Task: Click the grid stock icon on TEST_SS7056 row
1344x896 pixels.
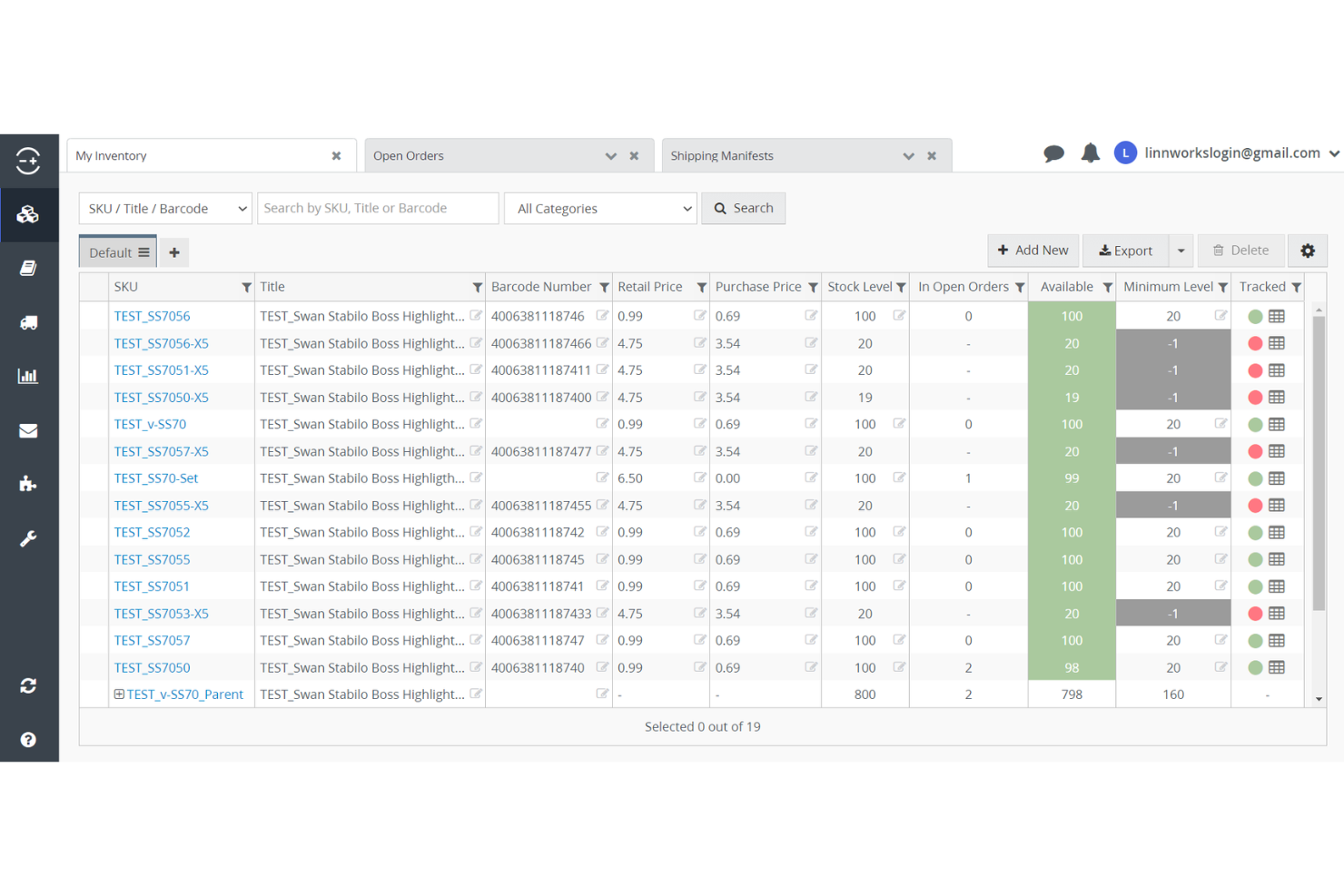Action: 1278,316
